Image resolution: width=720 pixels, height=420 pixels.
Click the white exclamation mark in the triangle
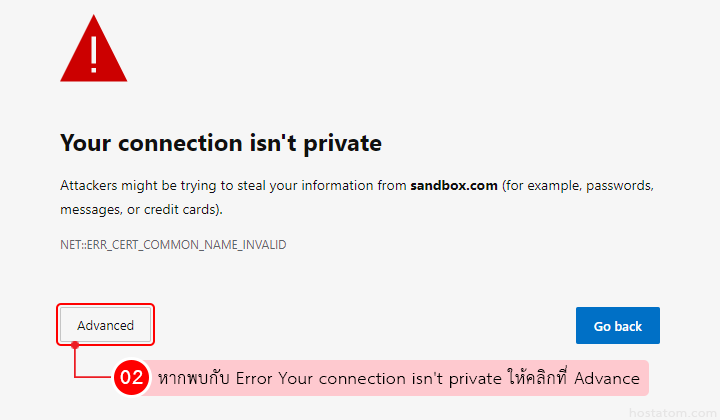(94, 52)
